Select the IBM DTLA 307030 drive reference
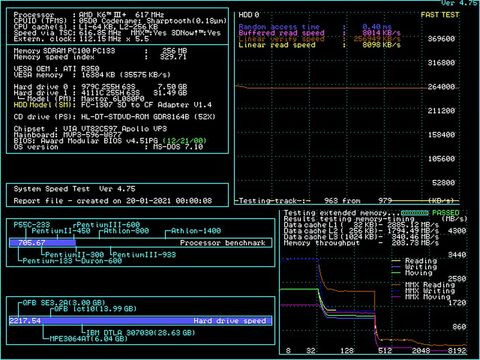 click(x=140, y=333)
